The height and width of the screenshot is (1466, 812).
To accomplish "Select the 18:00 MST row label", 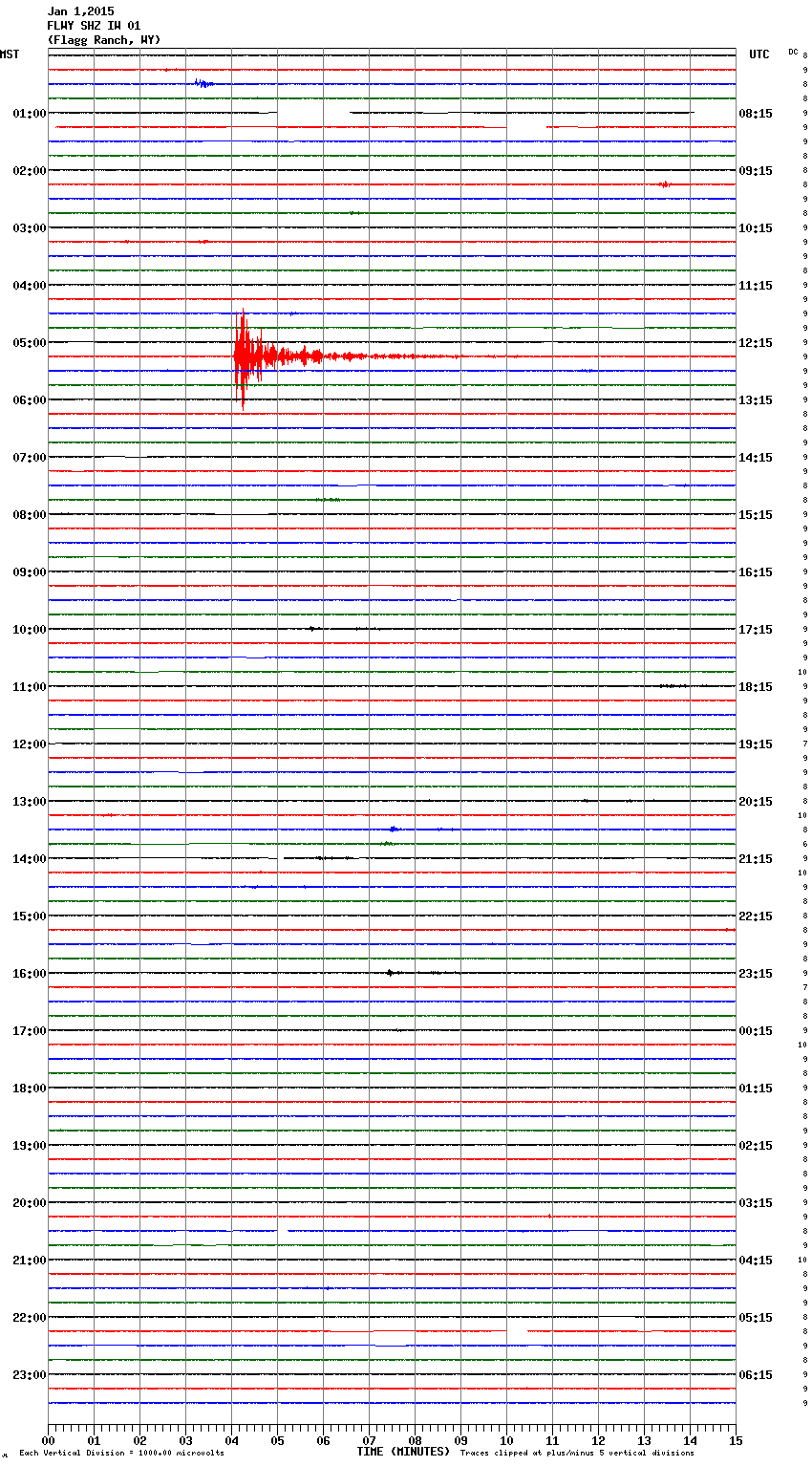I will coord(29,1089).
